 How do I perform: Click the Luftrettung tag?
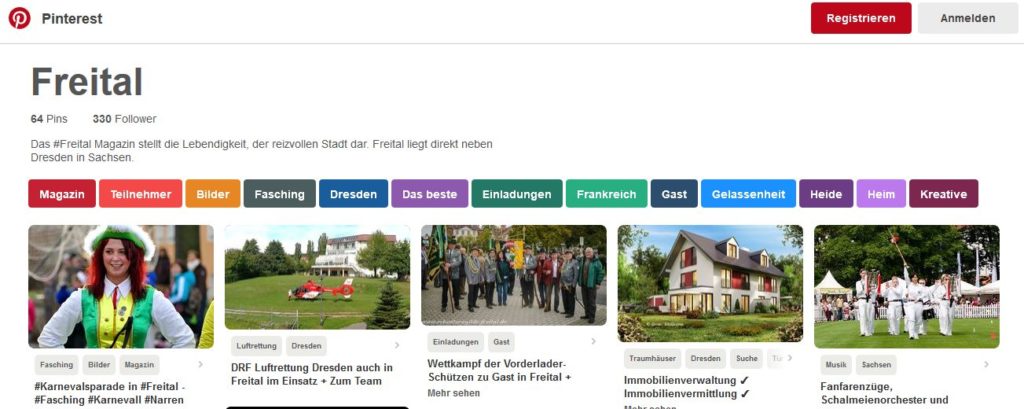pos(257,346)
